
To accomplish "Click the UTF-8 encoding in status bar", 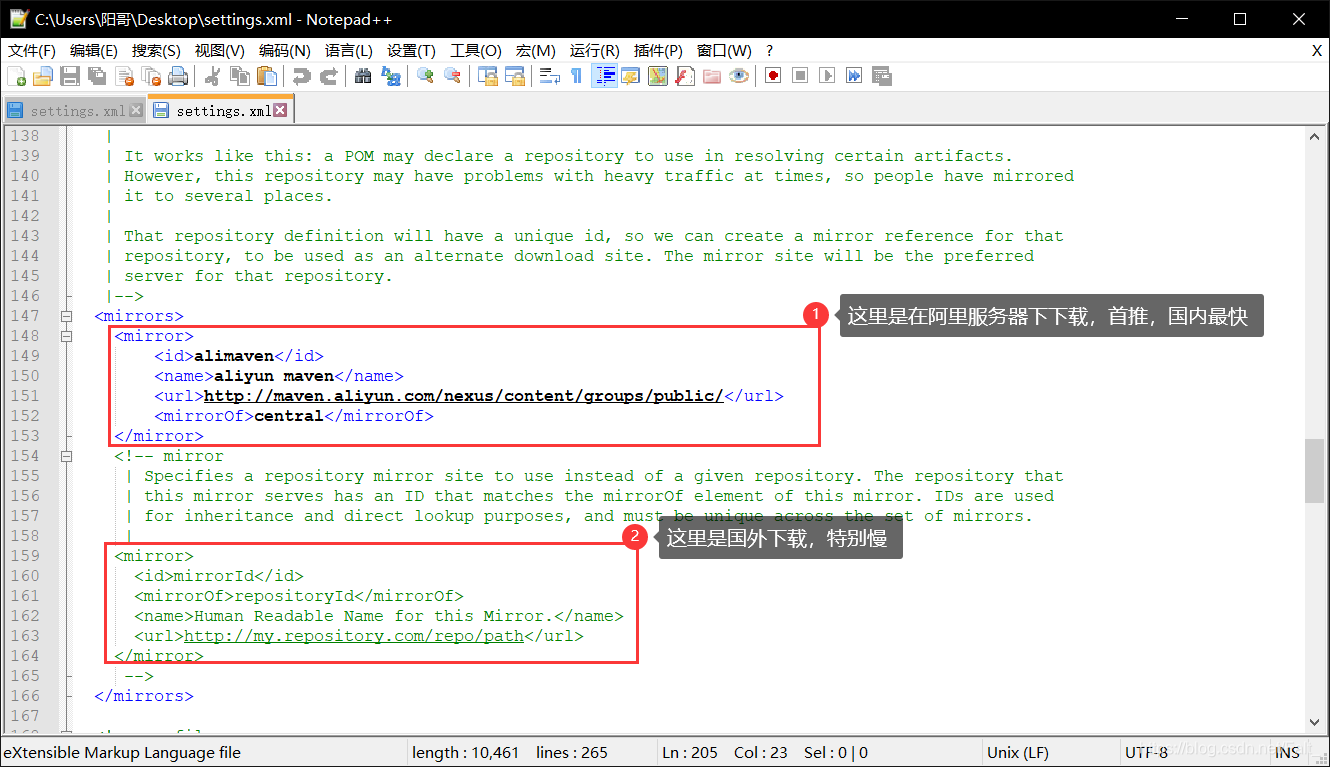I will tap(1146, 753).
